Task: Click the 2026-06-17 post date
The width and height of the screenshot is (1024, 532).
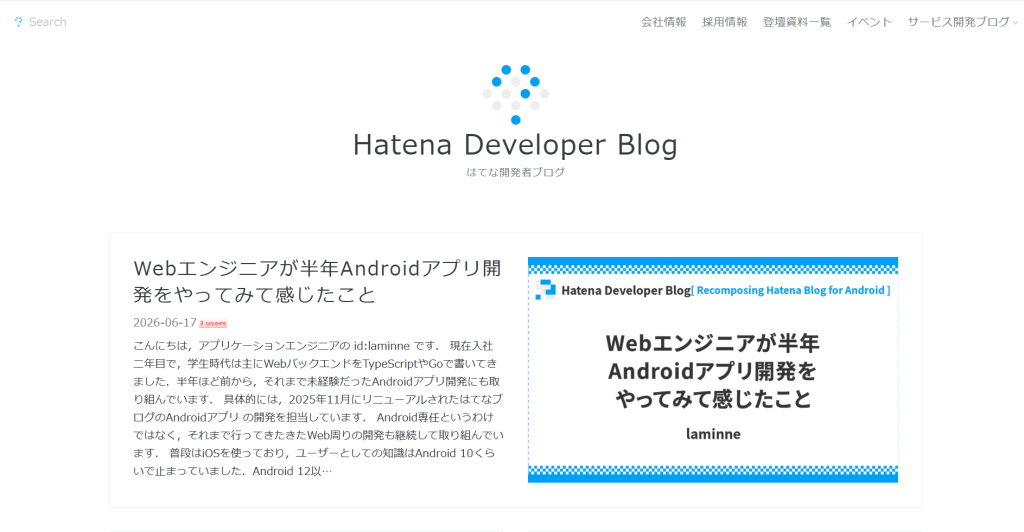Action: 165,322
